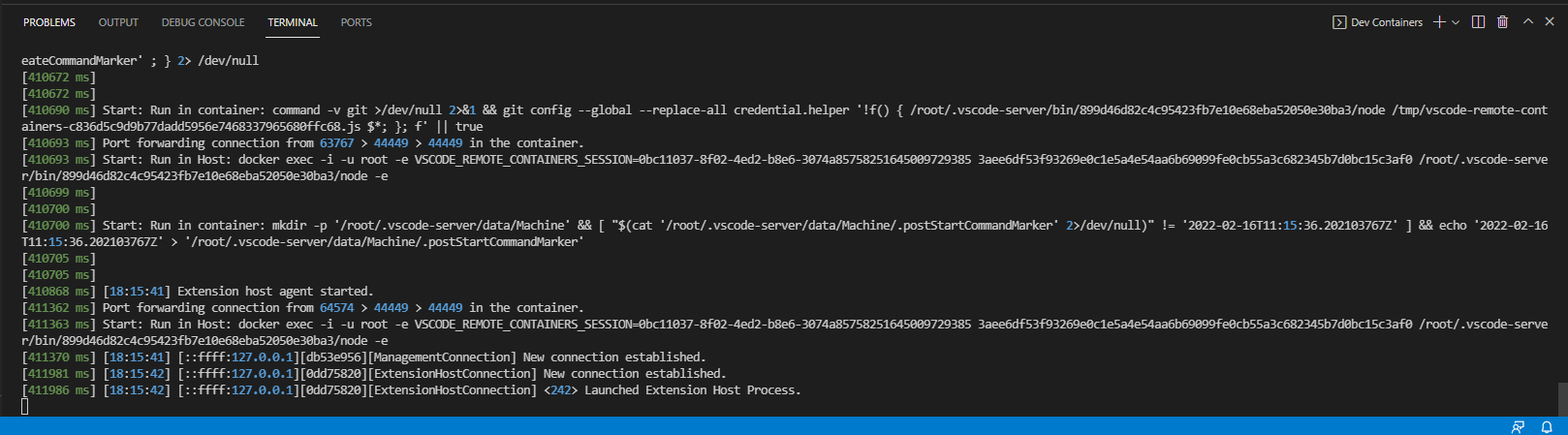Screen dimensions: 1568x435
Task: Create a new terminal with plus icon
Action: click(1439, 22)
